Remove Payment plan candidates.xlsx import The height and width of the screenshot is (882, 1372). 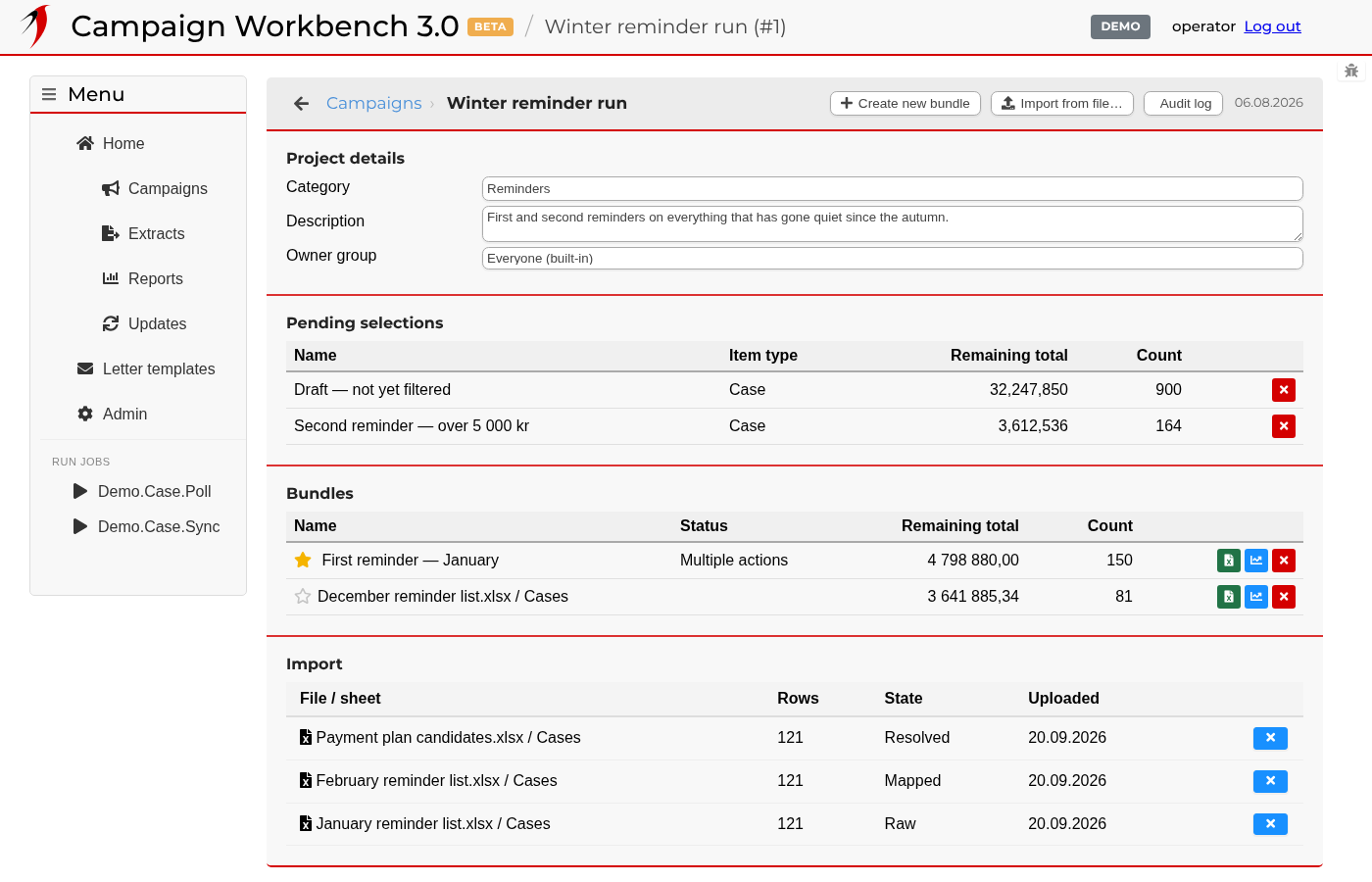tap(1270, 738)
